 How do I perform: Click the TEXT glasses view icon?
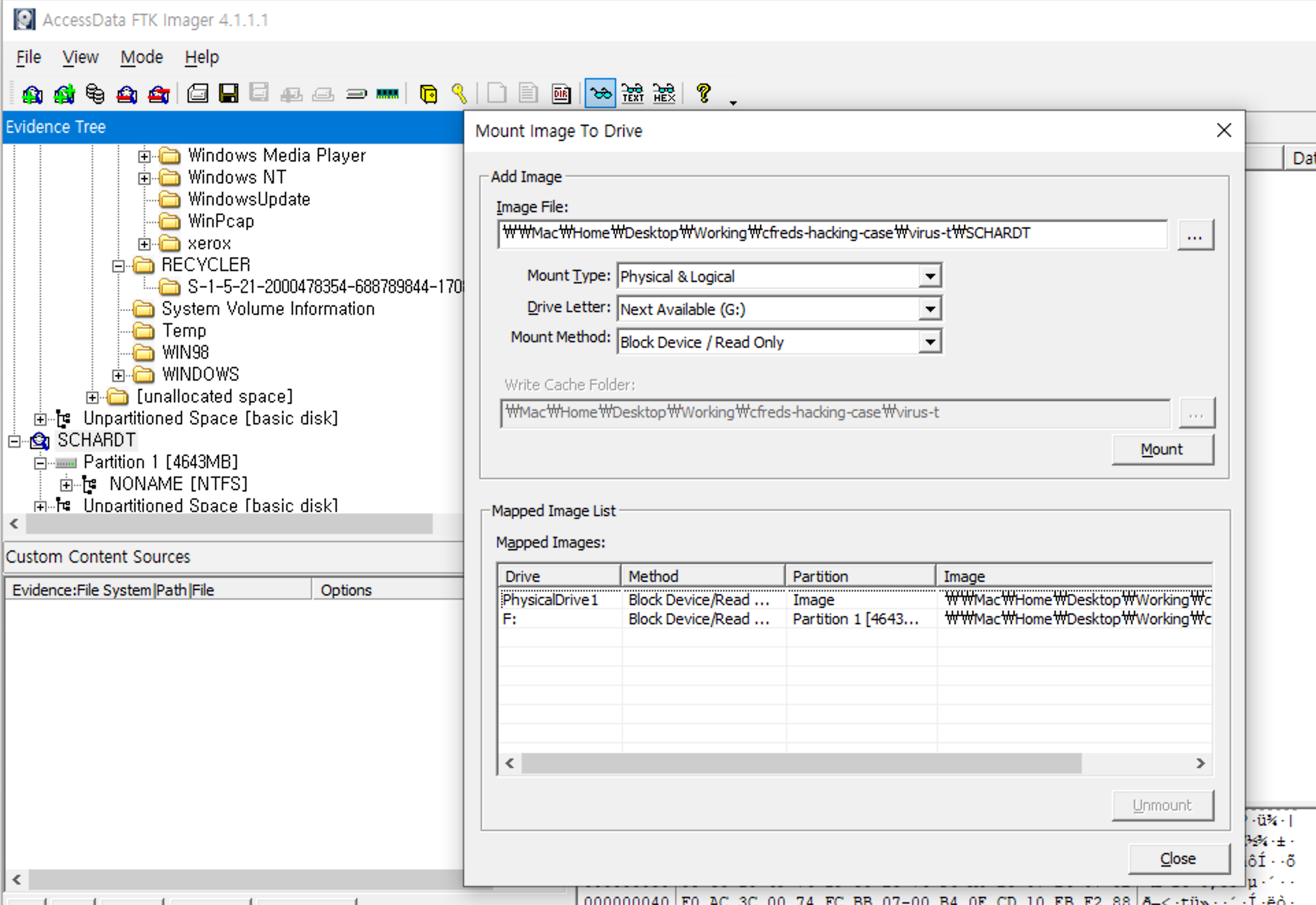click(x=632, y=94)
